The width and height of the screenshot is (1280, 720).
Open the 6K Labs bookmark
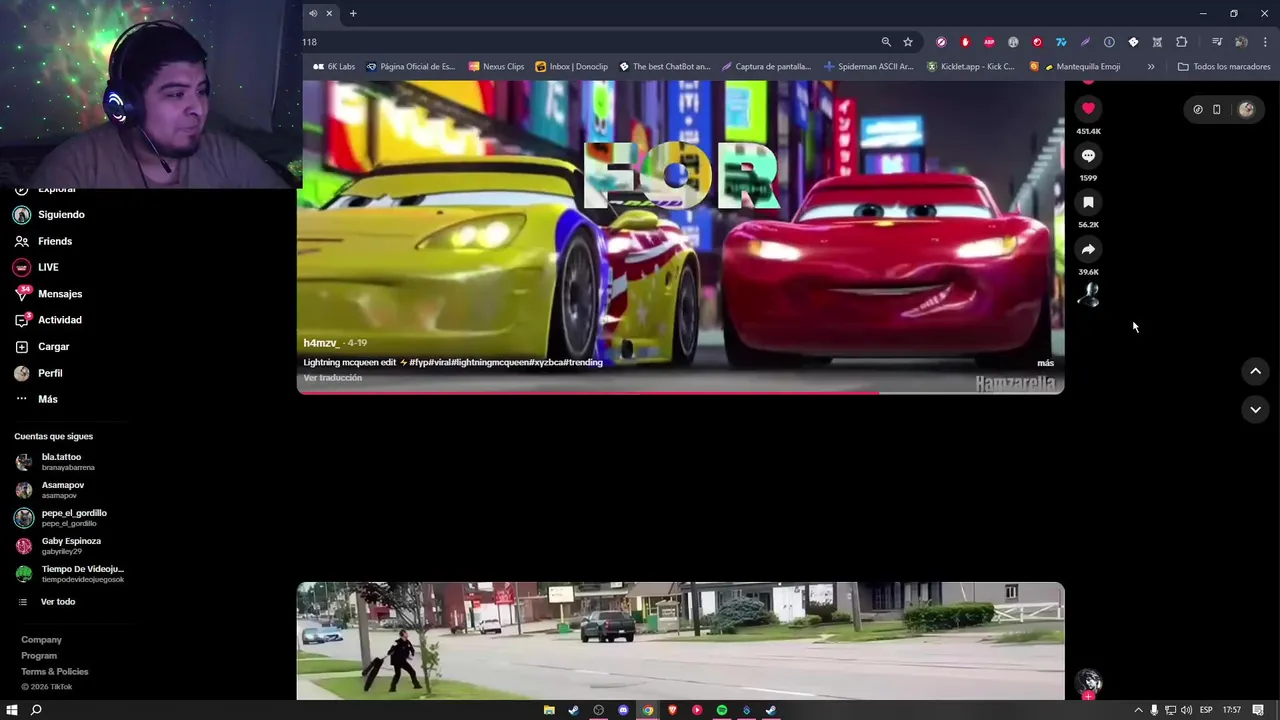click(334, 67)
